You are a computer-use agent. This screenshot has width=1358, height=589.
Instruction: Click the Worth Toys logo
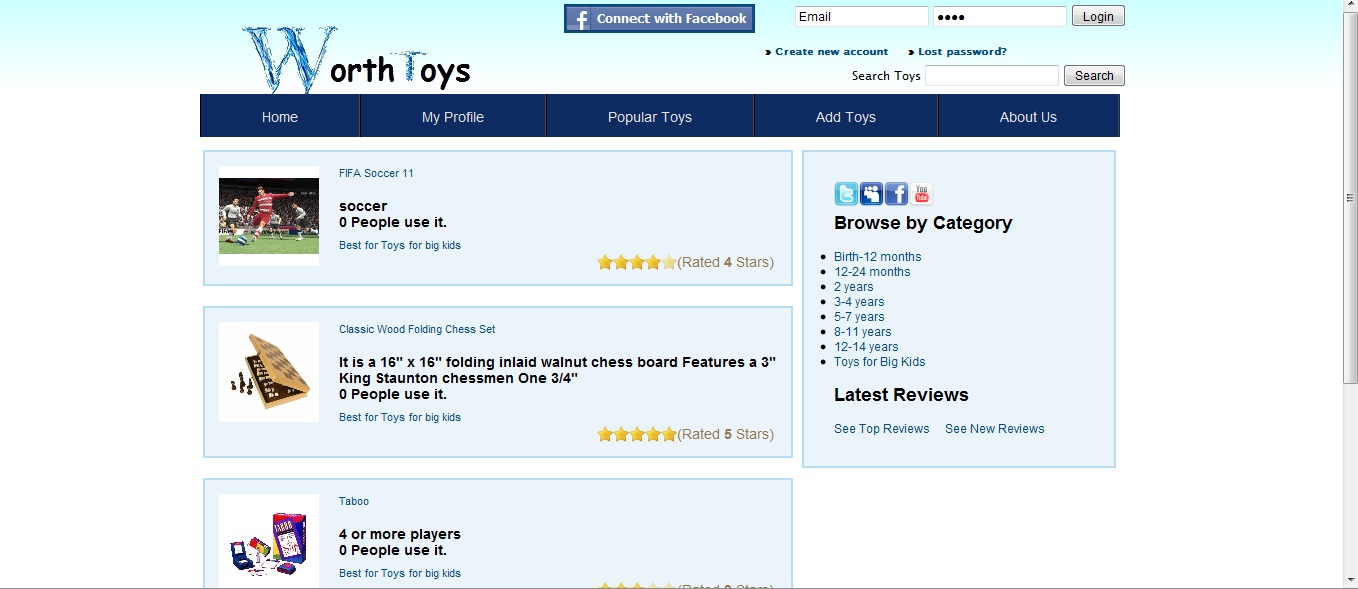pyautogui.click(x=355, y=62)
